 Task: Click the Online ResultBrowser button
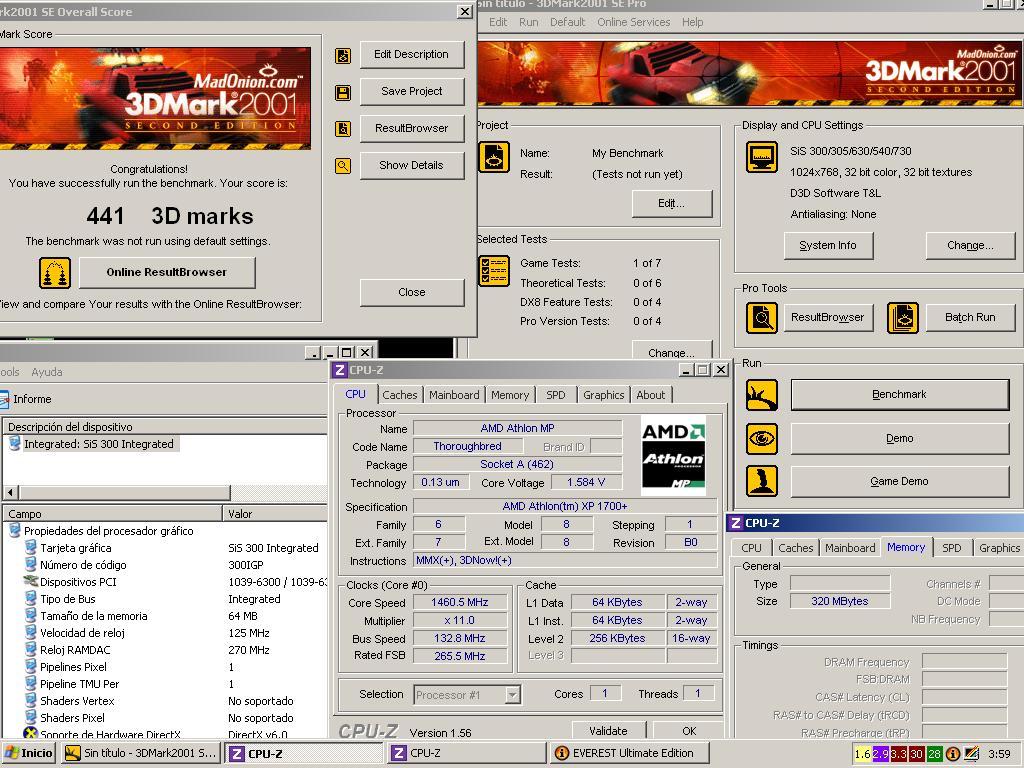coord(167,272)
